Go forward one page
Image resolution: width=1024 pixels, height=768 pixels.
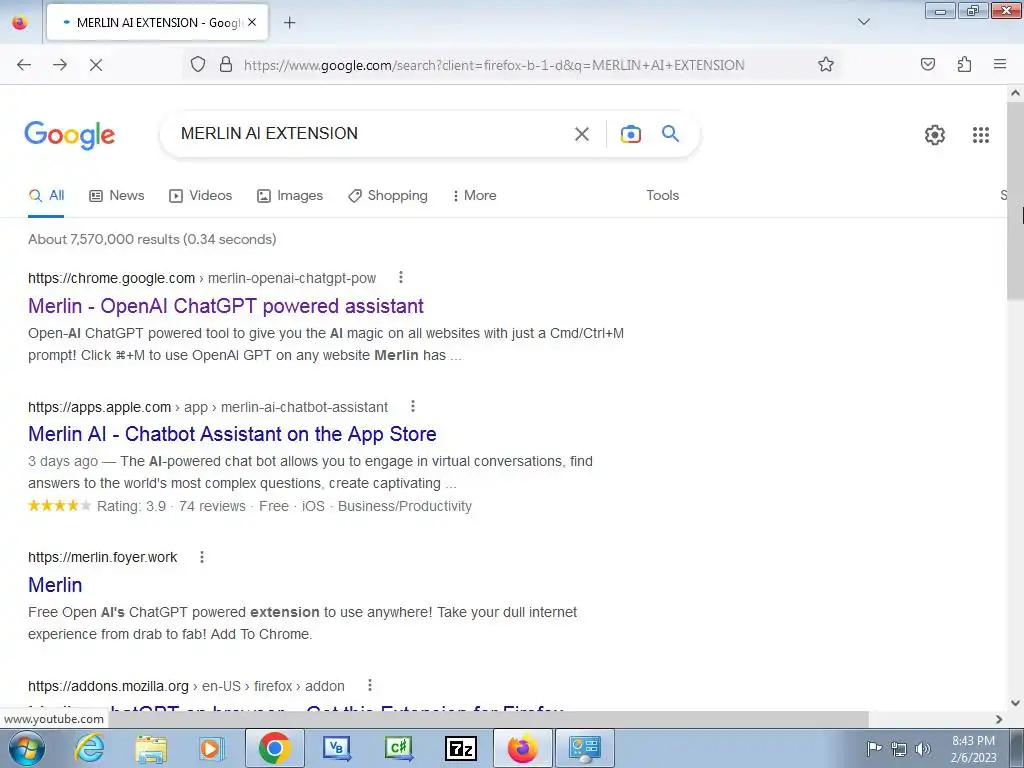click(60, 65)
